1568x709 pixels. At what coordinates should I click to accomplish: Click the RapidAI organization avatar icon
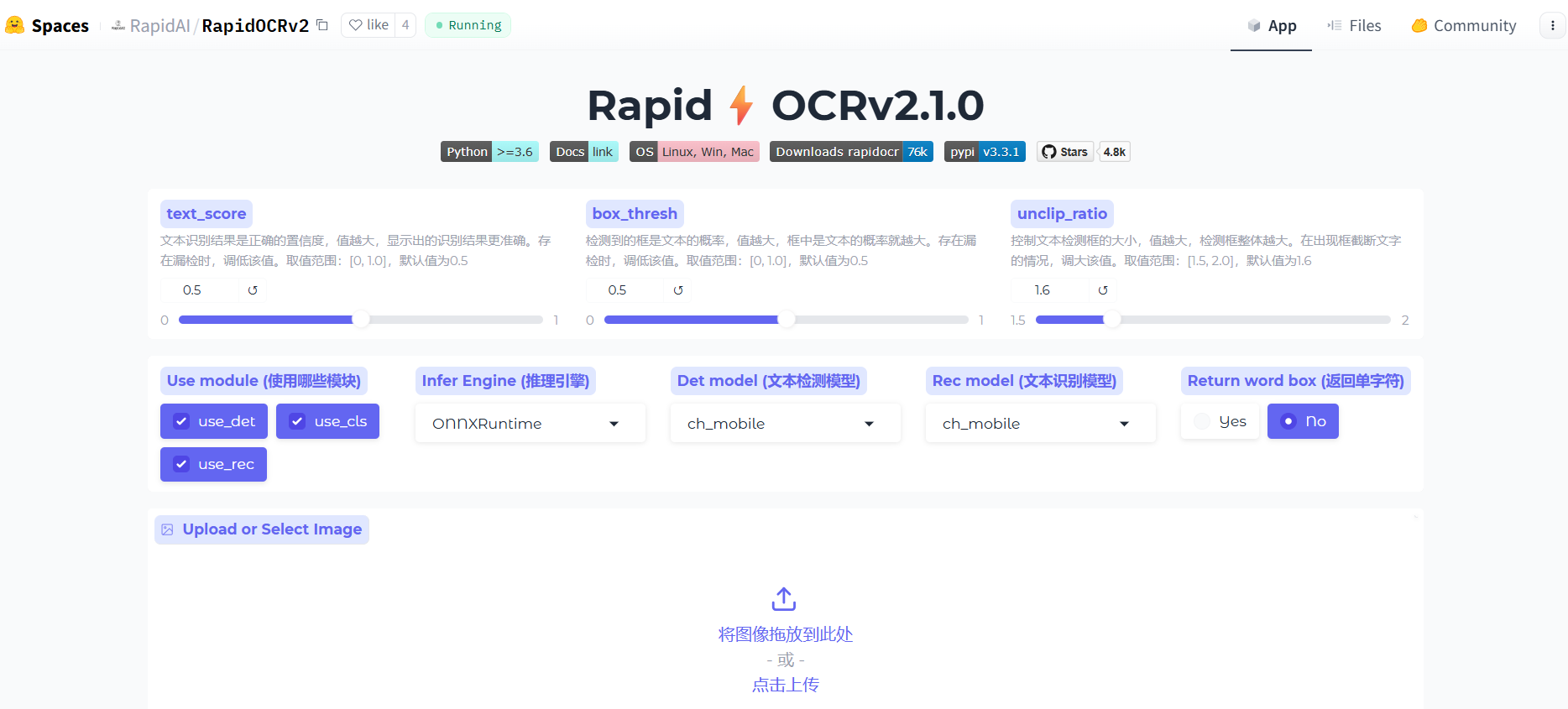[x=118, y=26]
